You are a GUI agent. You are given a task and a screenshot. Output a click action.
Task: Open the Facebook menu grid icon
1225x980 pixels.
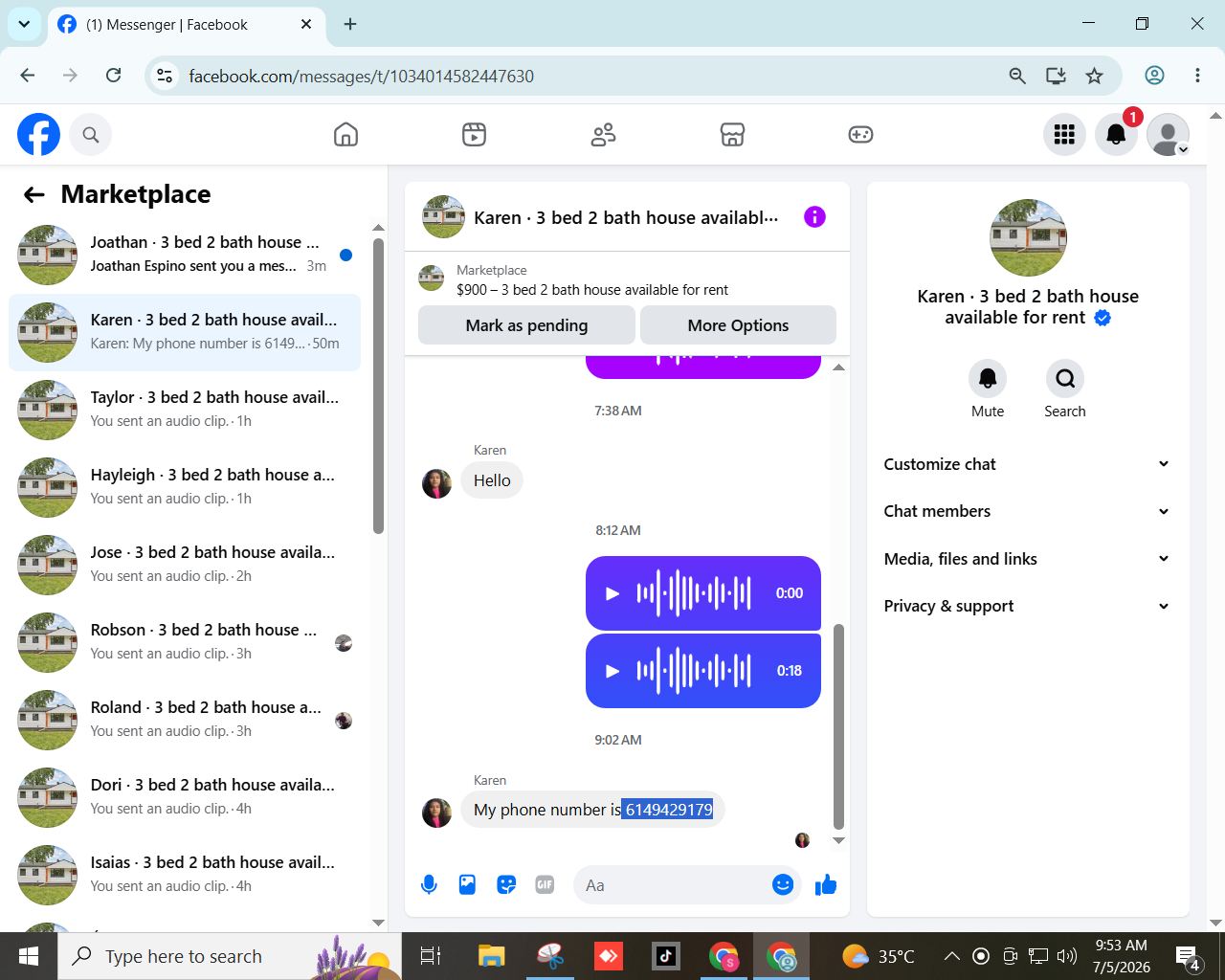pyautogui.click(x=1064, y=135)
